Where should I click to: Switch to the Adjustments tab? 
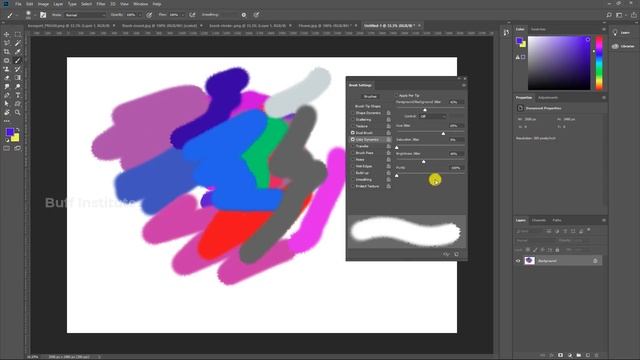(548, 98)
